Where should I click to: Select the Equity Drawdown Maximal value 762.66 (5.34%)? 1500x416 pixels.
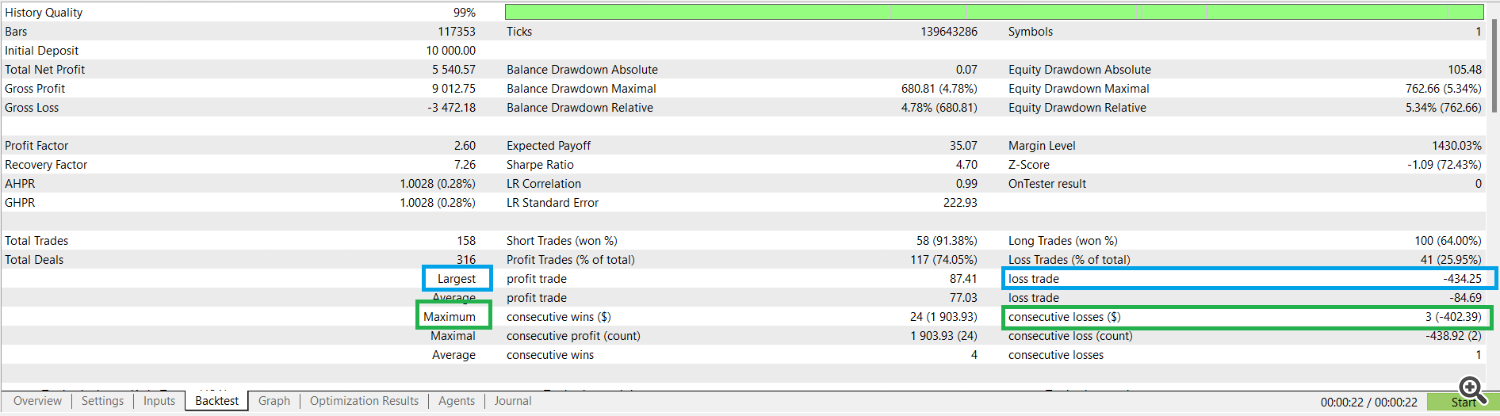(1443, 89)
